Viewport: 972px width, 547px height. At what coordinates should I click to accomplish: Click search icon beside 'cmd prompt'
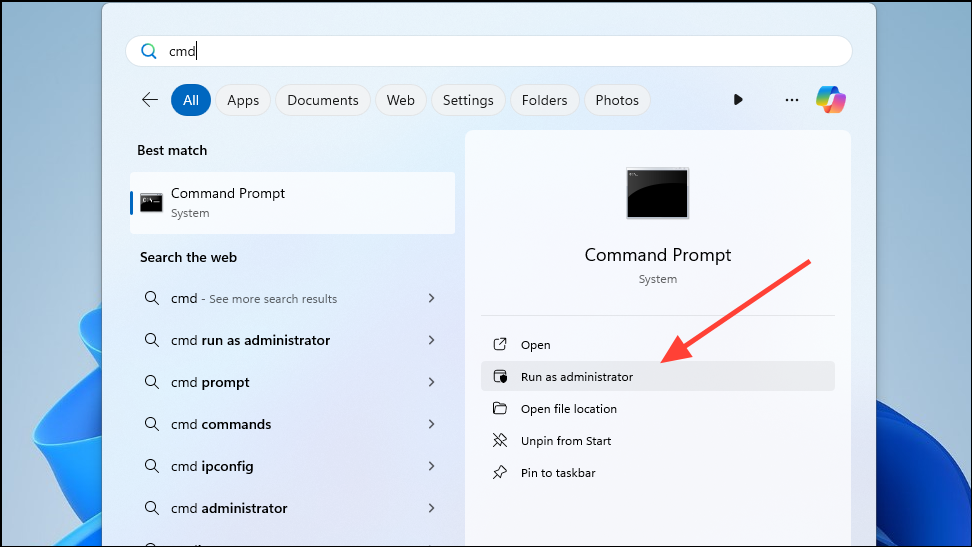click(x=152, y=382)
